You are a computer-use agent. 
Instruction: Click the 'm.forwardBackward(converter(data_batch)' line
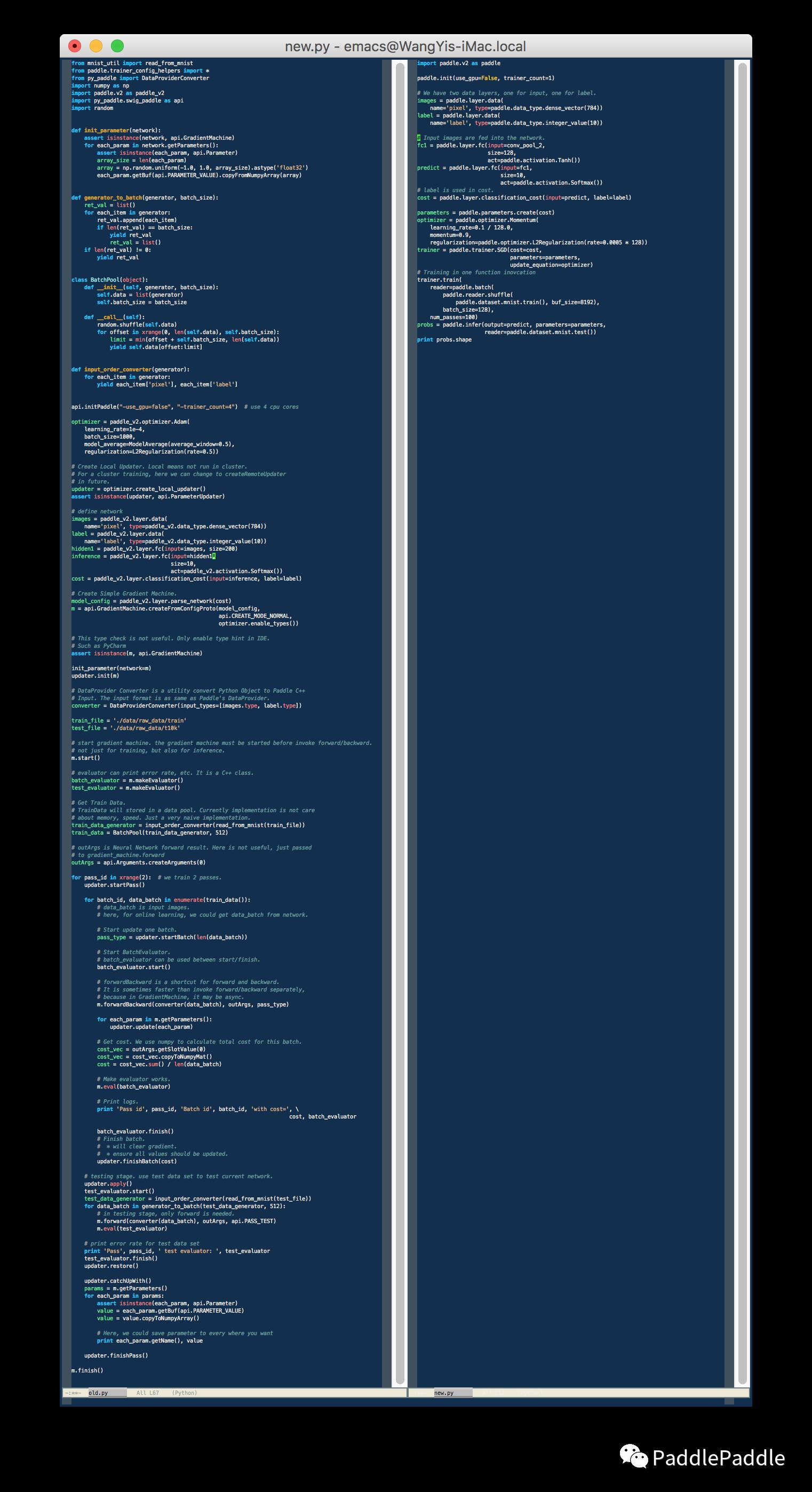pyautogui.click(x=193, y=1004)
